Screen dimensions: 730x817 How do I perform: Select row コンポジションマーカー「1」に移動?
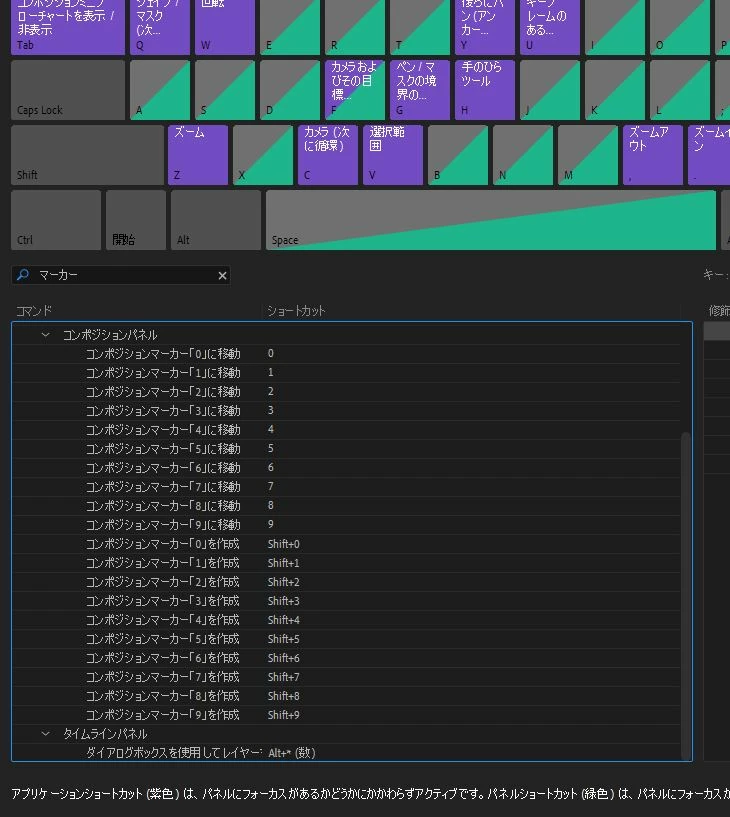coord(347,373)
